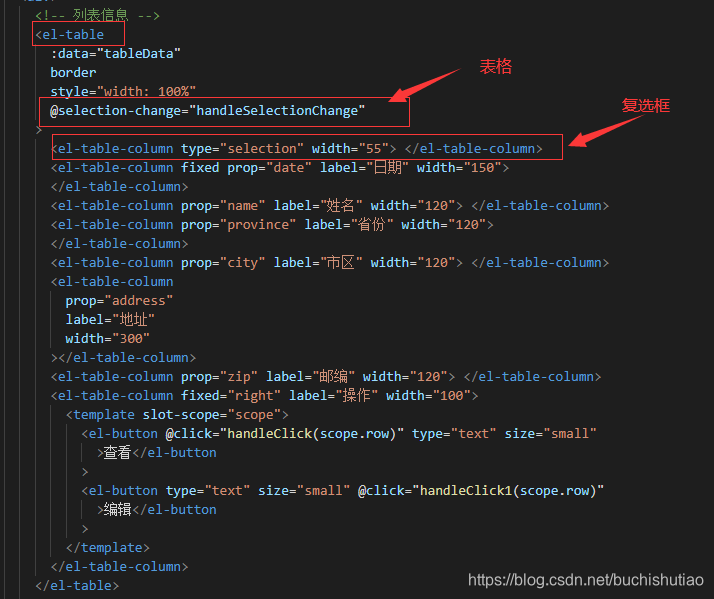Click the style value "width: 100%"

pyautogui.click(x=147, y=92)
